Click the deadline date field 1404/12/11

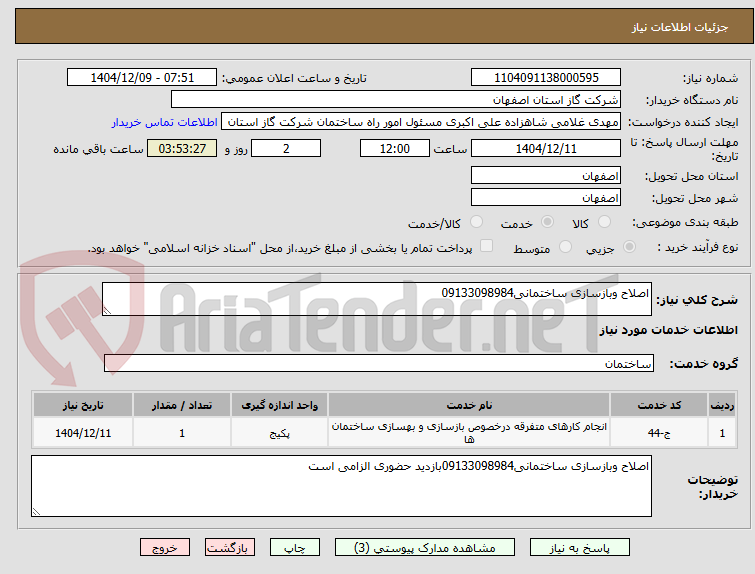[x=546, y=148]
